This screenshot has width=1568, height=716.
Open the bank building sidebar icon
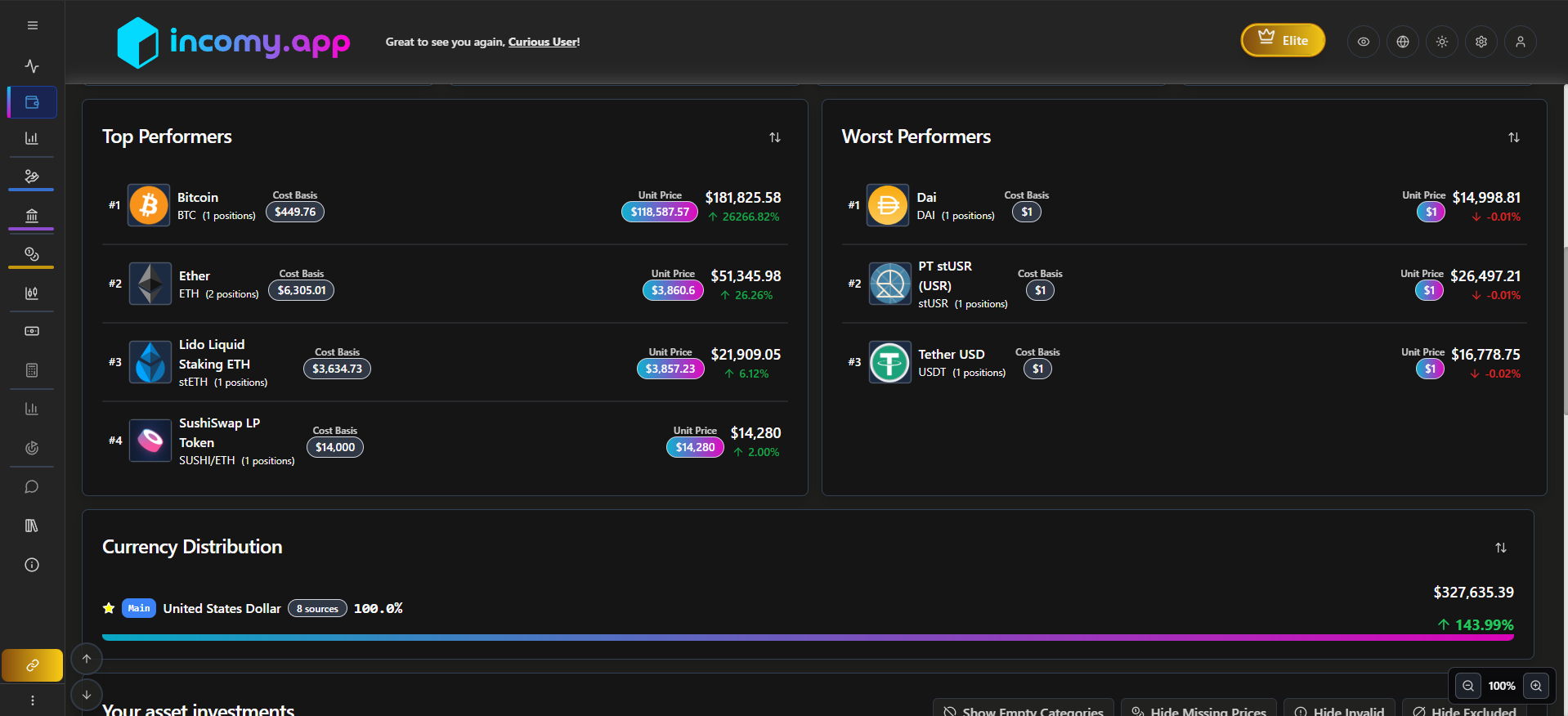[x=32, y=215]
